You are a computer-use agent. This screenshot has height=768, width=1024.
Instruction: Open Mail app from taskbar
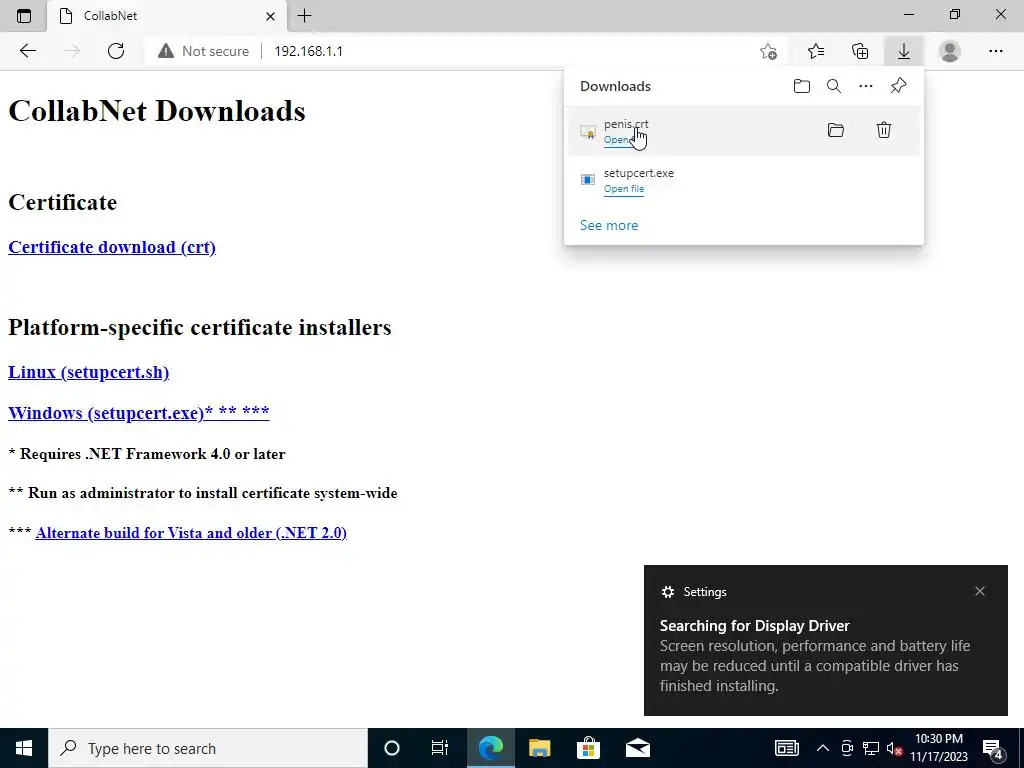637,748
